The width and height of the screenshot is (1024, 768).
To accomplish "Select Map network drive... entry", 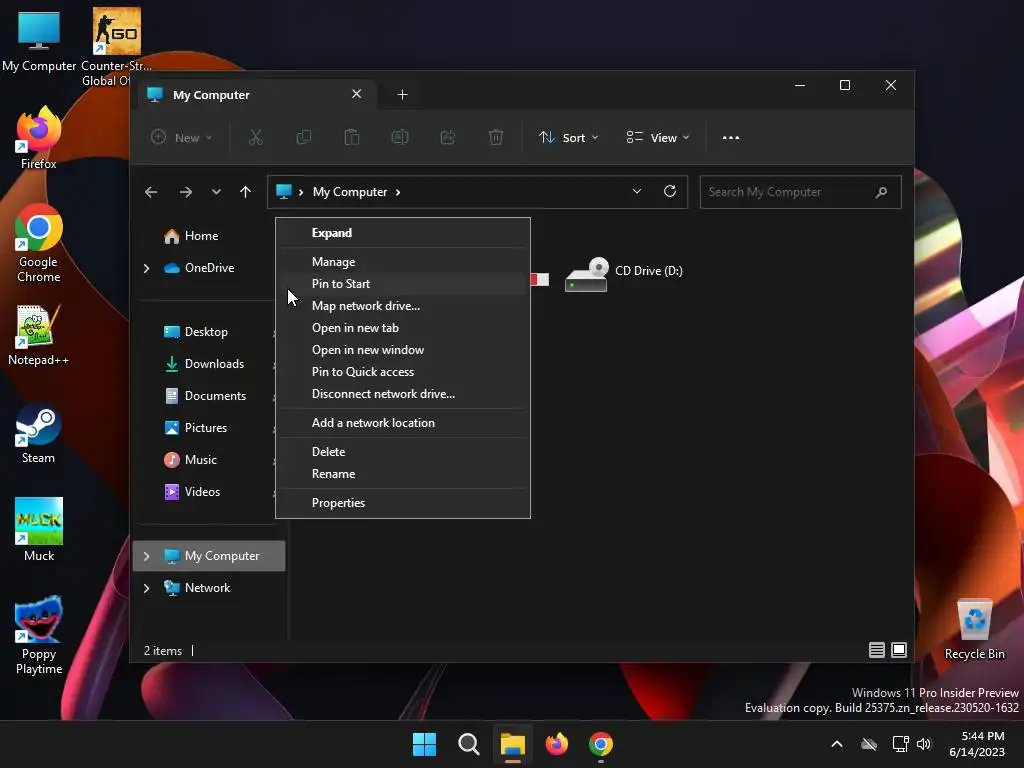I will click(x=403, y=306).
